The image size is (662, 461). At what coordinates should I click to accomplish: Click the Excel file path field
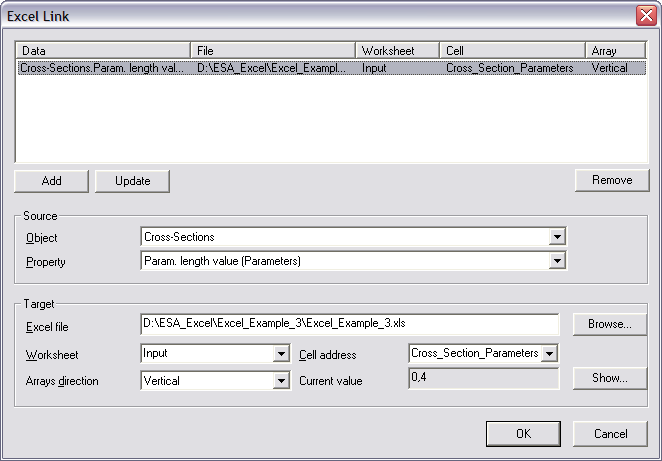click(350, 324)
